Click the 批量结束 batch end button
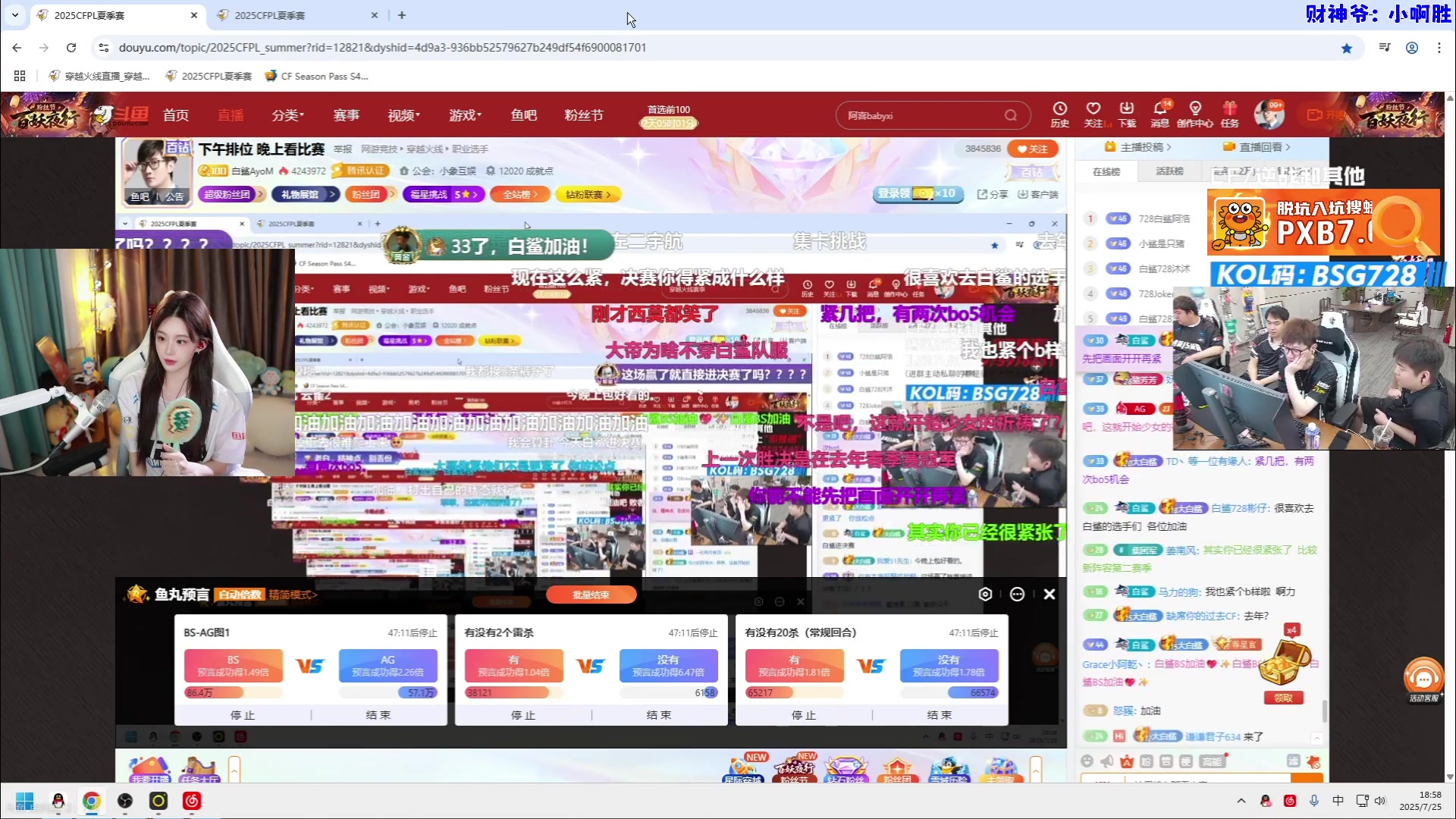The width and height of the screenshot is (1456, 819). click(x=591, y=595)
